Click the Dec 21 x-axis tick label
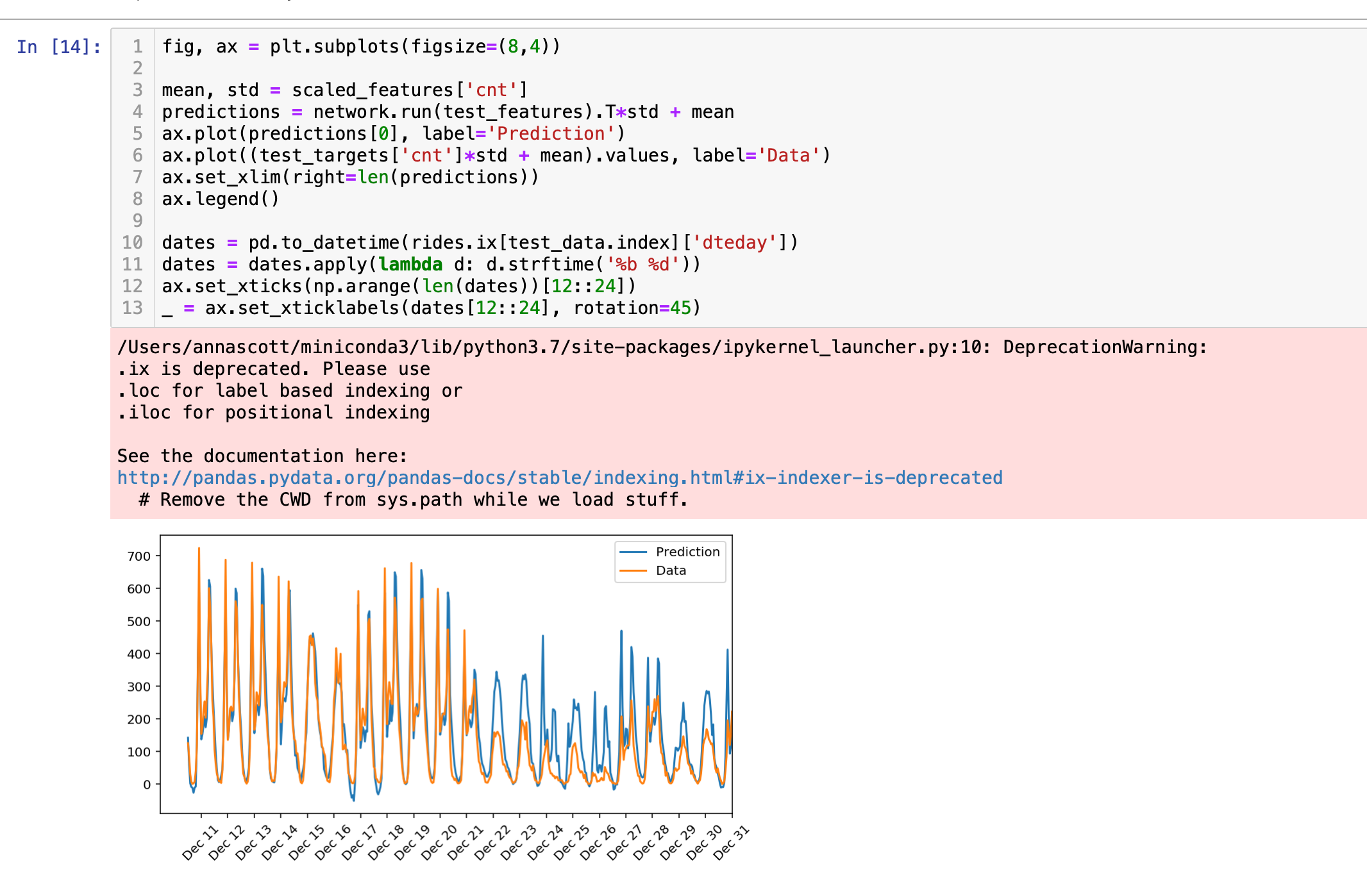This screenshot has width=1367, height=896. (x=465, y=843)
